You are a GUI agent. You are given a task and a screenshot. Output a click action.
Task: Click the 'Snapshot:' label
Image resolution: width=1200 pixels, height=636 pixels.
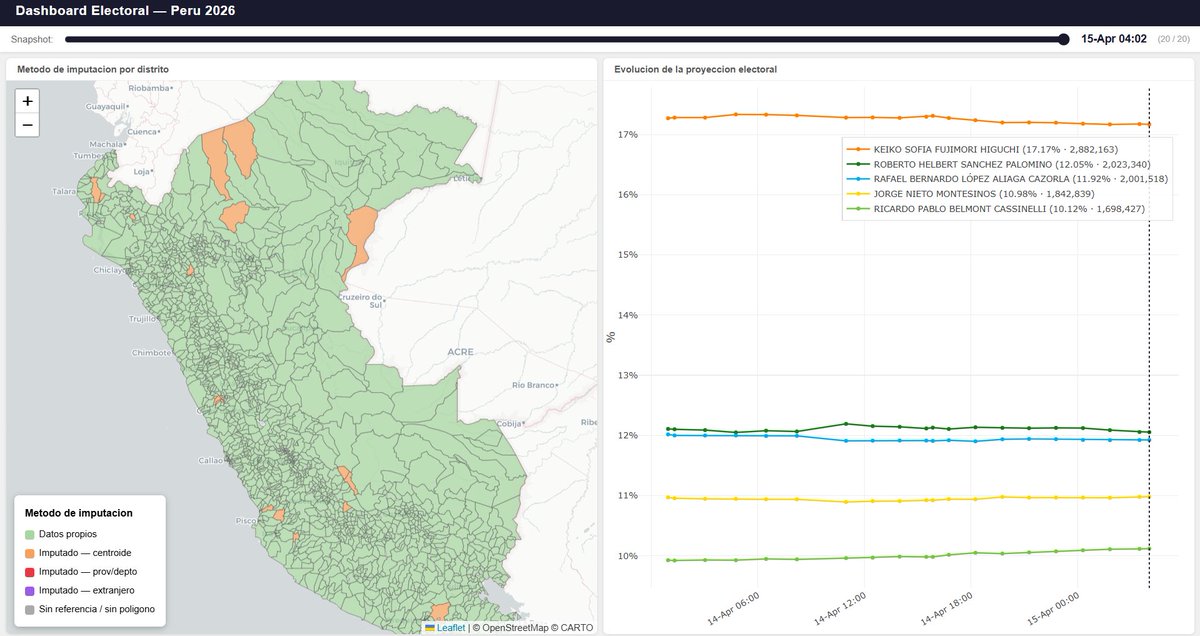point(31,39)
